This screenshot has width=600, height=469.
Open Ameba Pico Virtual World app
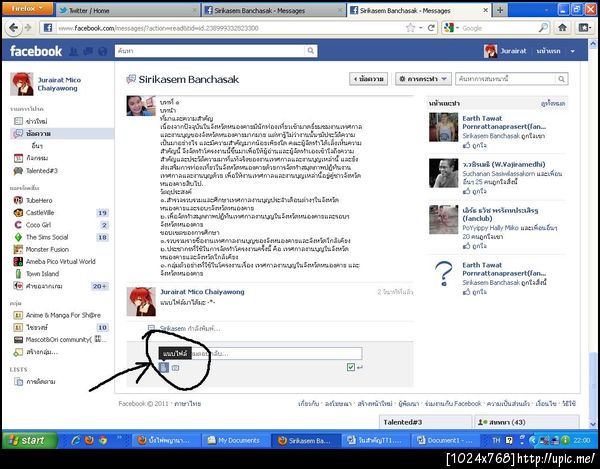pyautogui.click(x=60, y=262)
